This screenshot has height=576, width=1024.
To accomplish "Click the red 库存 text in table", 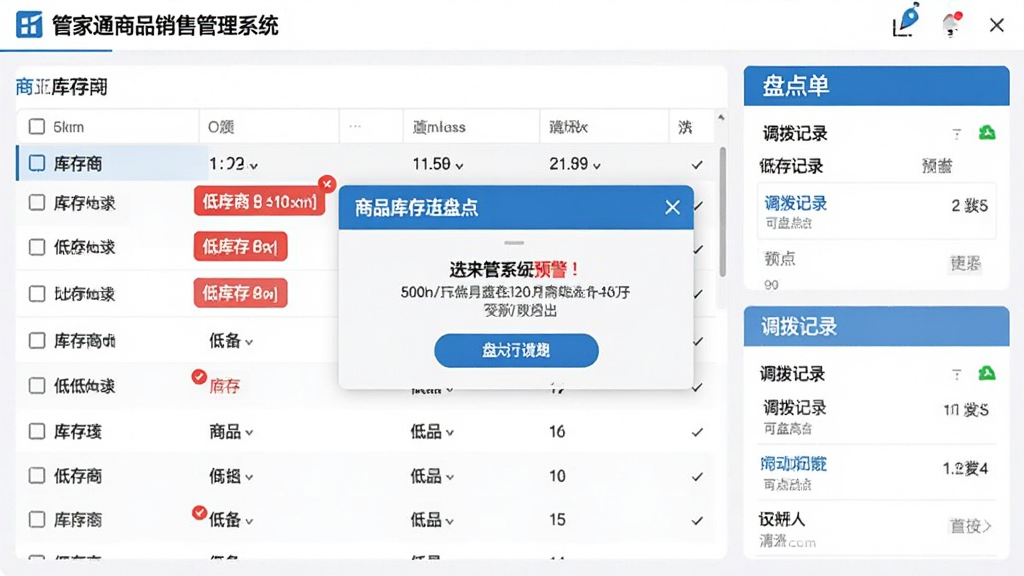I will pos(224,387).
